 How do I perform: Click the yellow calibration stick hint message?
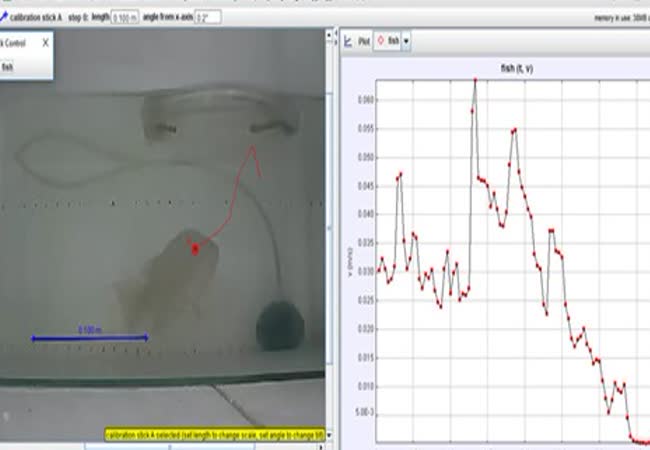point(215,434)
